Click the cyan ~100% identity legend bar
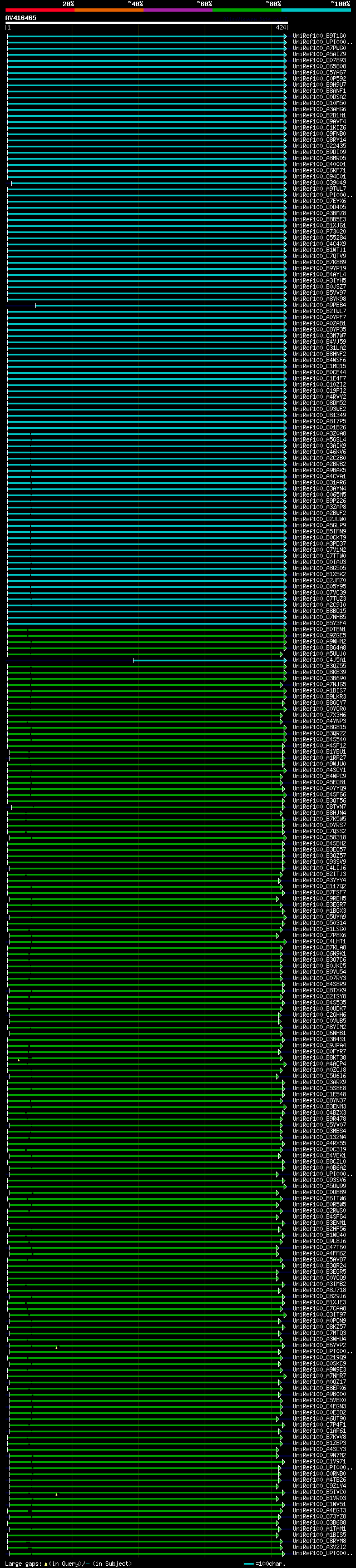The width and height of the screenshot is (356, 1568). click(x=316, y=10)
